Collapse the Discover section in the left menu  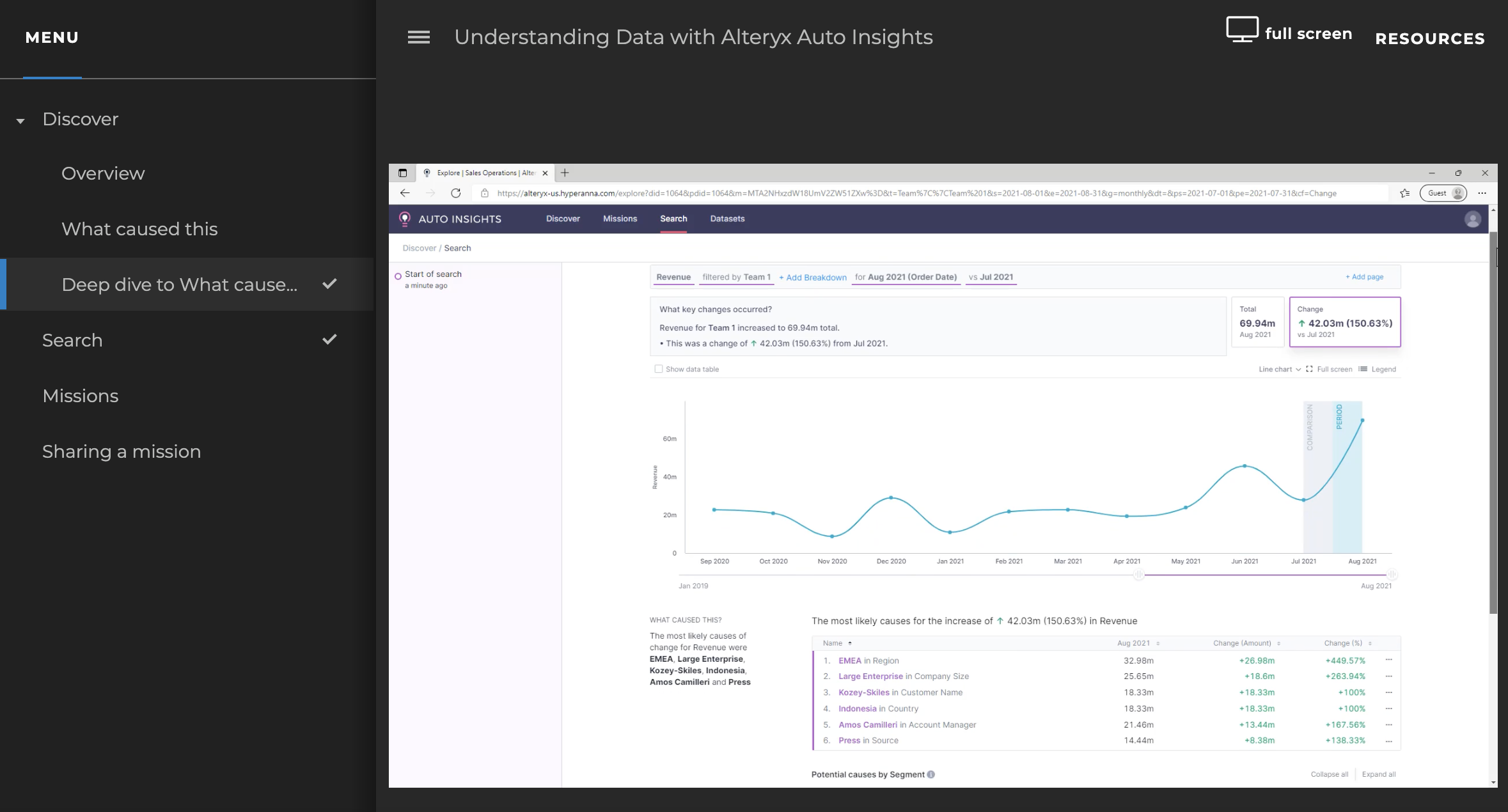(21, 120)
